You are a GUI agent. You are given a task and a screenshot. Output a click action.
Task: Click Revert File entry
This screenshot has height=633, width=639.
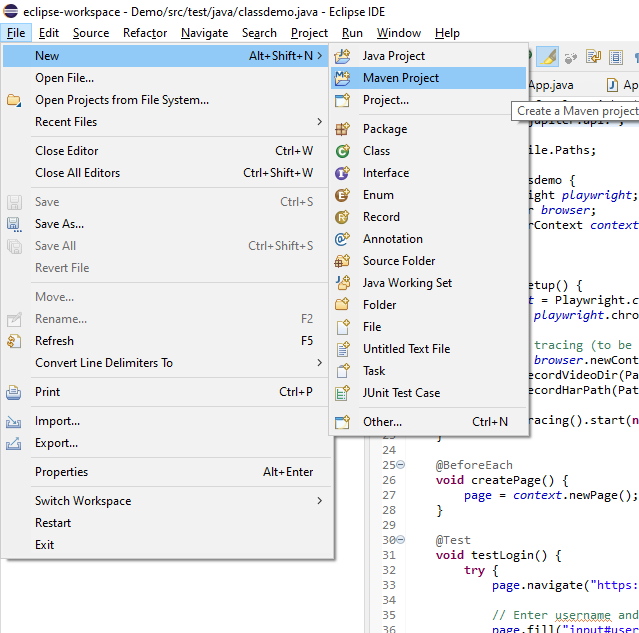[165, 268]
